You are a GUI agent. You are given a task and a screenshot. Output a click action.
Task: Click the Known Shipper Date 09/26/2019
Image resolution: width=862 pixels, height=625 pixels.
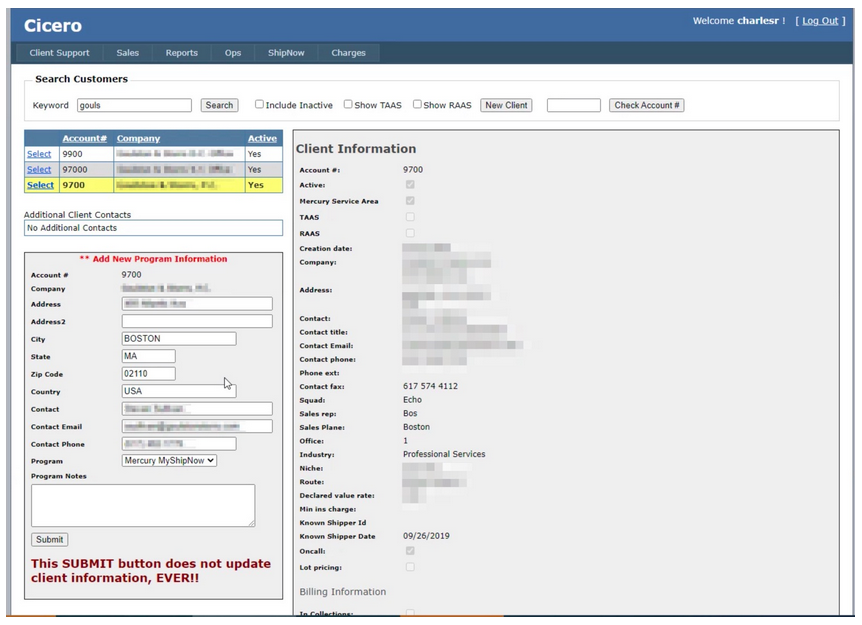tap(426, 536)
